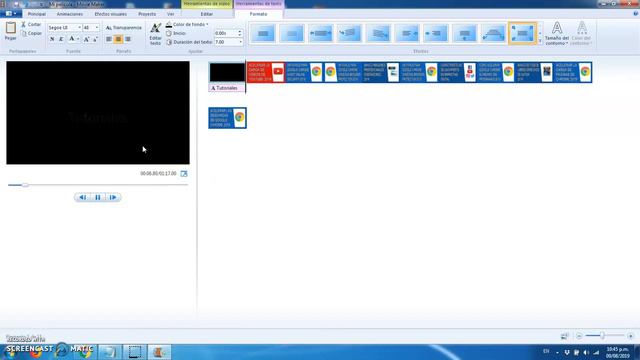Open Tamaño del contorno dropdown
This screenshot has height=360, width=640.
[x=557, y=33]
